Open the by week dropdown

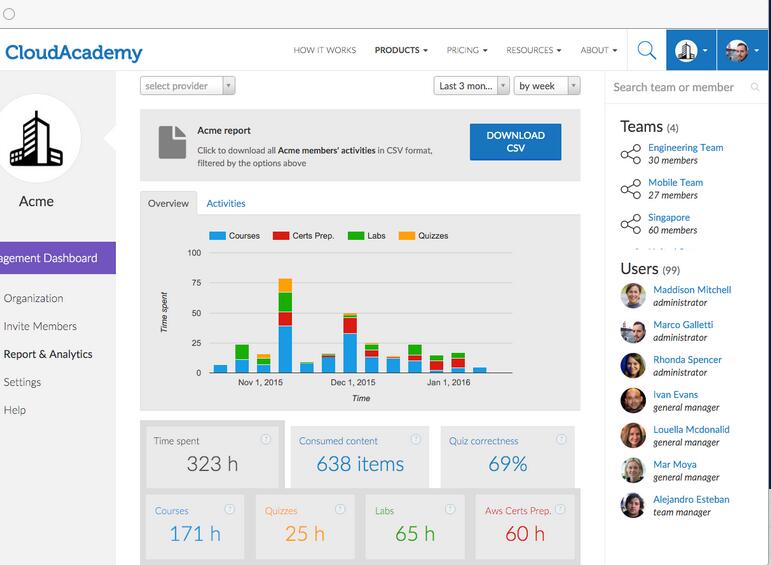point(547,86)
